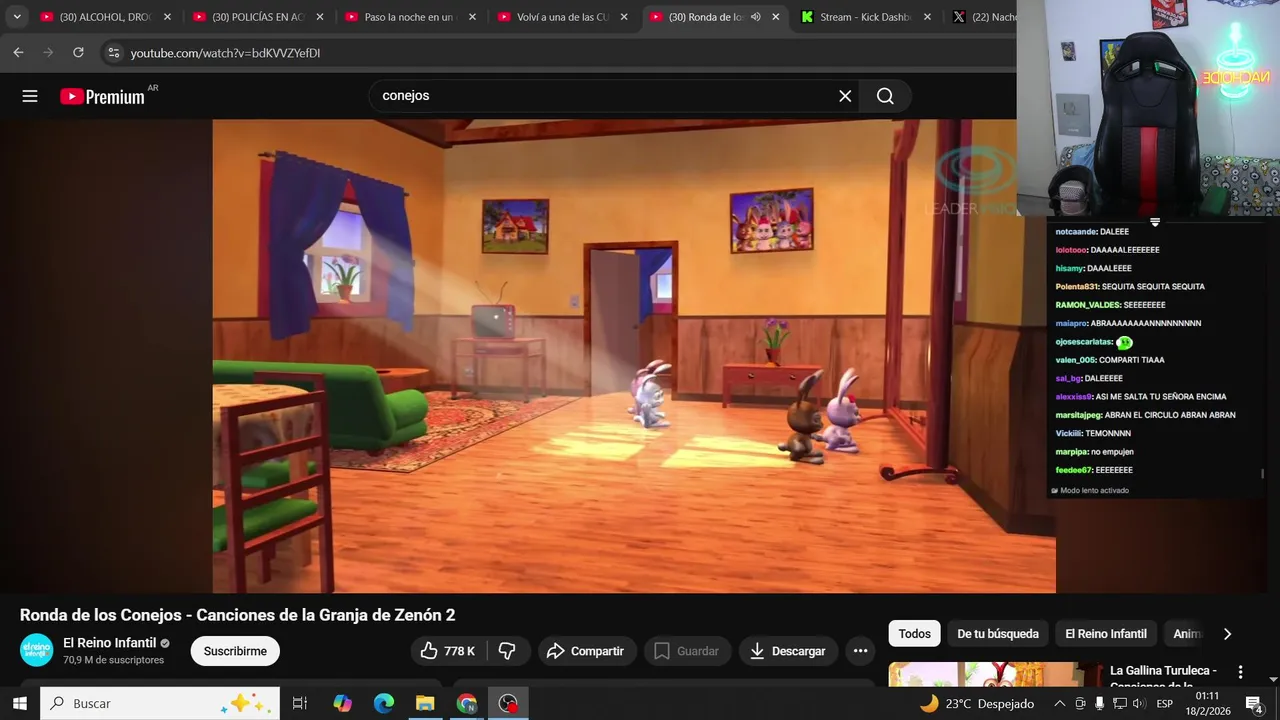Select the 'El Reino Infantil' filter chip
Screen dimensions: 1280x720
[1106, 634]
